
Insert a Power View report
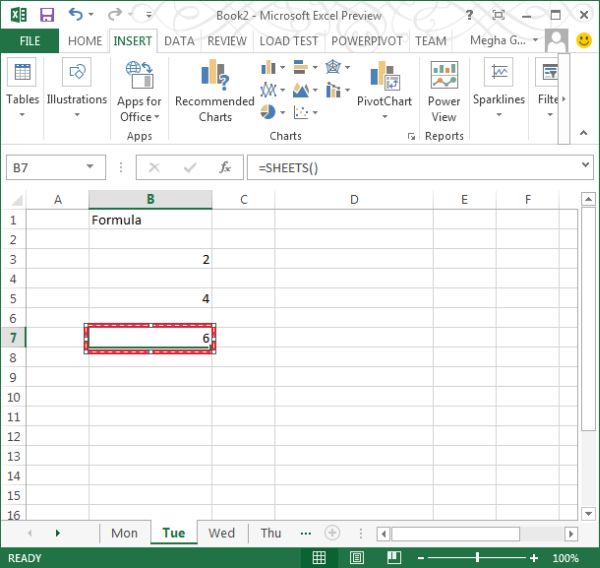click(444, 92)
